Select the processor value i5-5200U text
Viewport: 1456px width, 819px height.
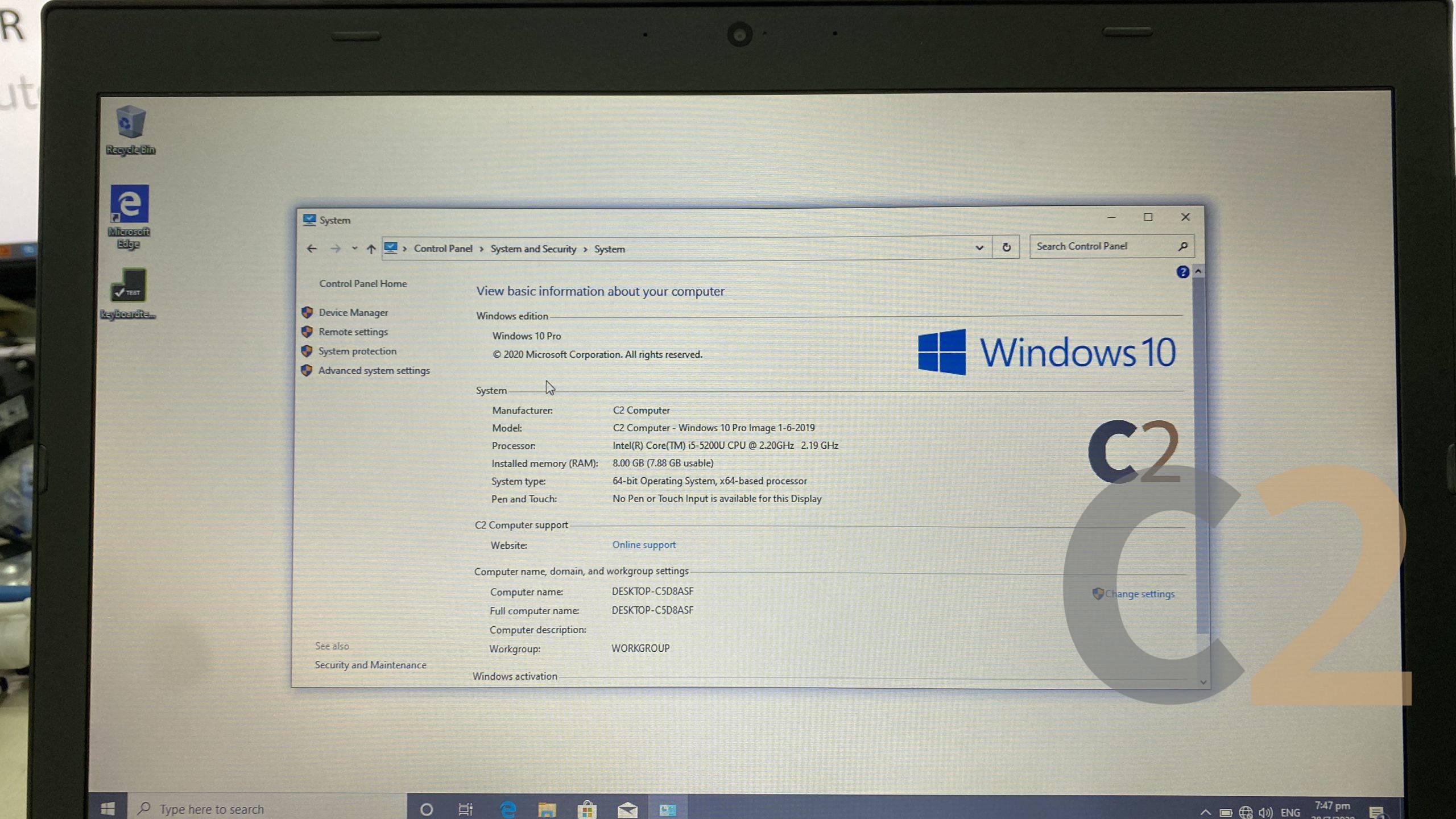click(725, 445)
